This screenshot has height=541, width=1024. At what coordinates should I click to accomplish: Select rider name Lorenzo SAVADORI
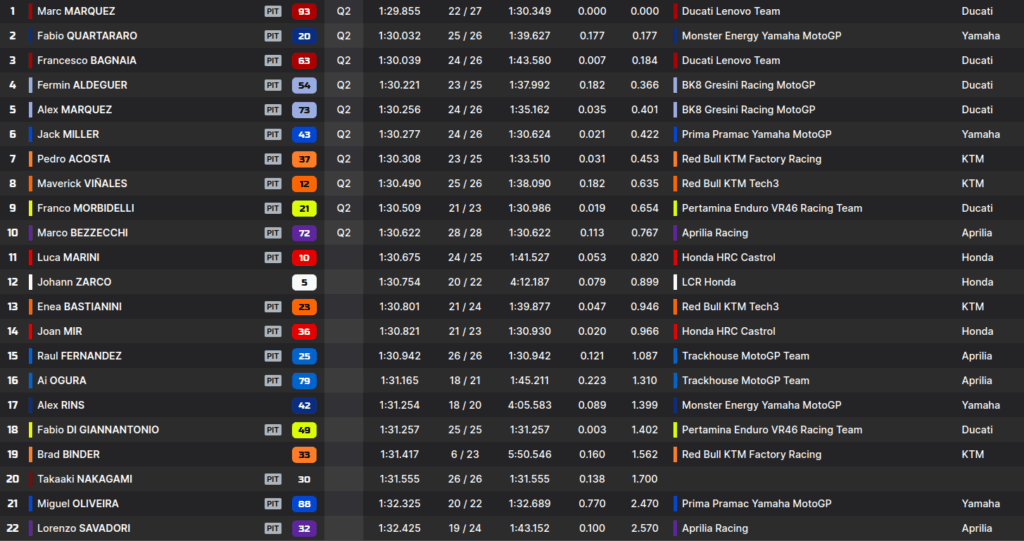click(x=84, y=528)
